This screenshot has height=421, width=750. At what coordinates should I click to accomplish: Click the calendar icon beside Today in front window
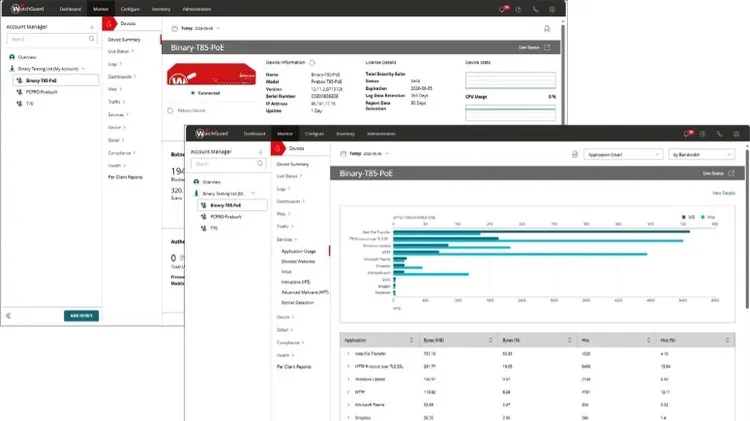click(343, 154)
